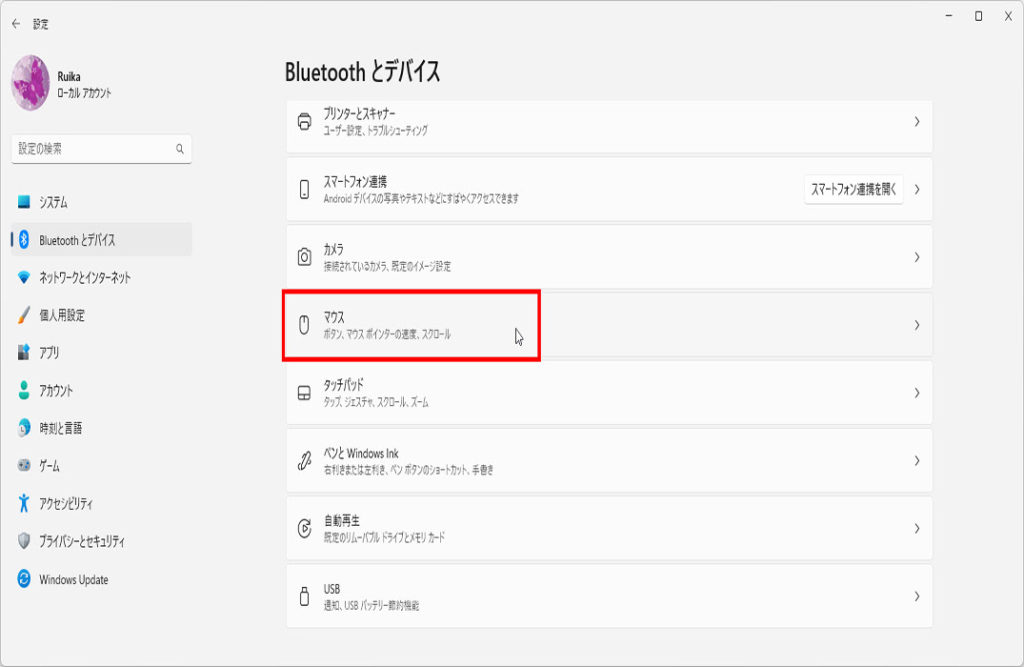Click the USB icon in USB row
The width and height of the screenshot is (1024, 667).
pyautogui.click(x=305, y=596)
